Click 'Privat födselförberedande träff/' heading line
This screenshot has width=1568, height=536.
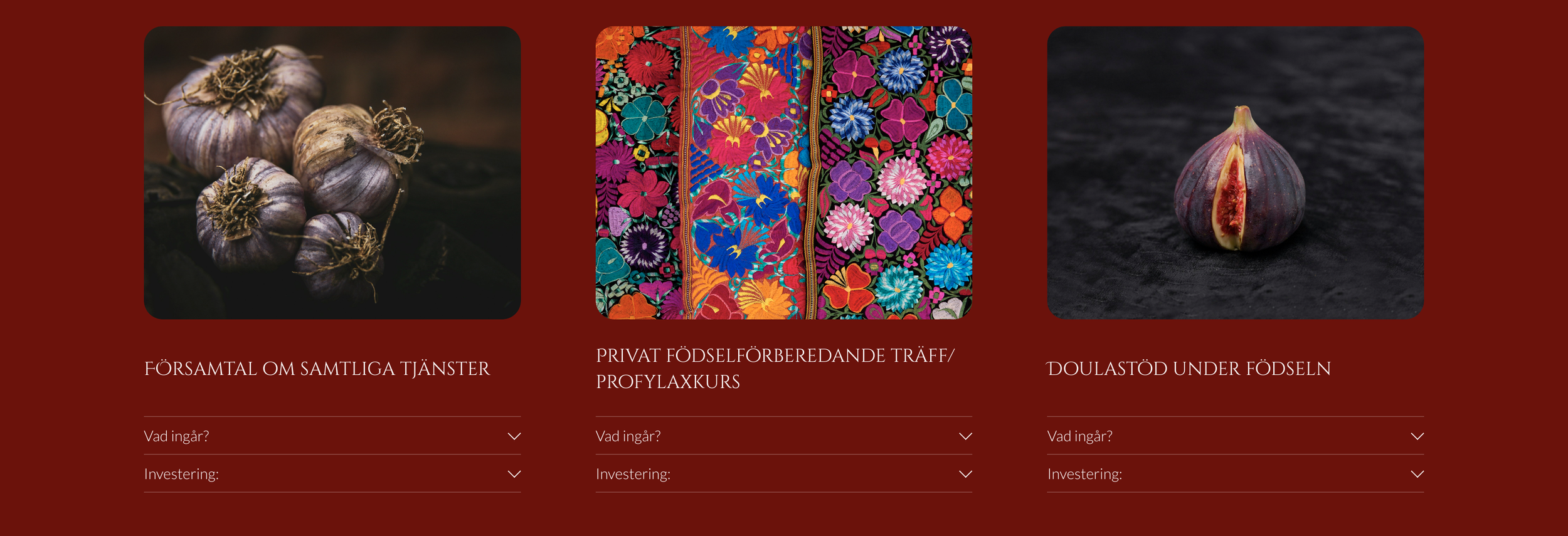pos(775,355)
